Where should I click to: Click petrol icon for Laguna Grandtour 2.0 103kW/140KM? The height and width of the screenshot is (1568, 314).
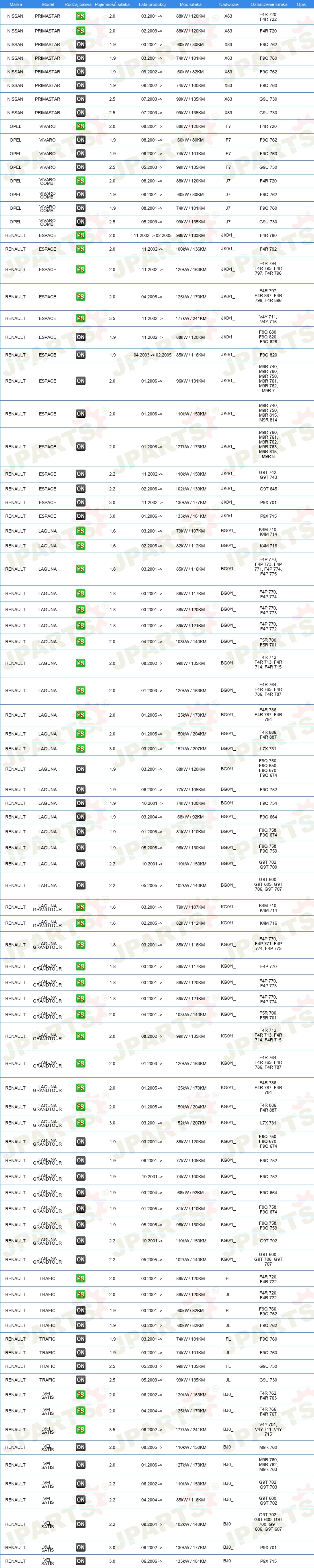click(x=80, y=1015)
